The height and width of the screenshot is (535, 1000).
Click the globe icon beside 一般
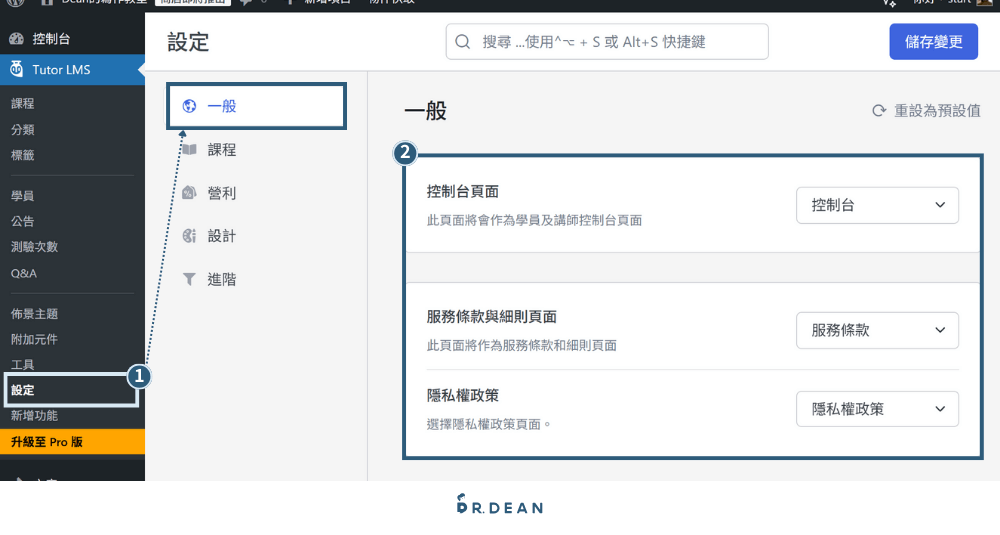[189, 106]
